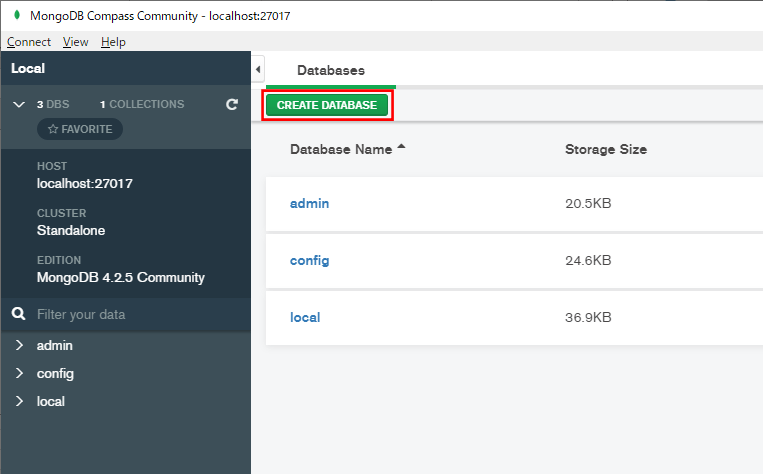
Task: Click the Create Database button
Action: coord(327,105)
